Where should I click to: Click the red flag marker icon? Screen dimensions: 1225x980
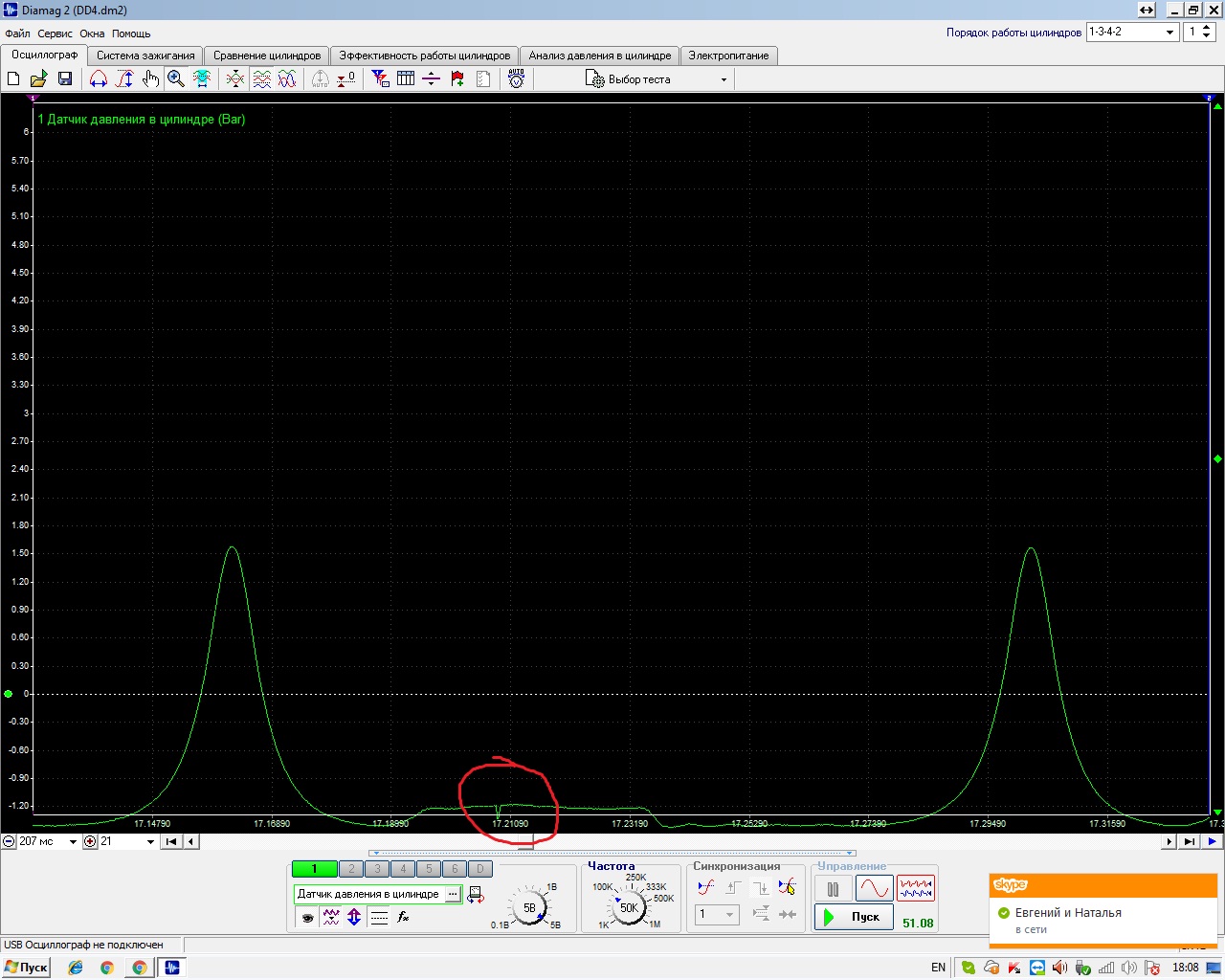pyautogui.click(x=457, y=79)
